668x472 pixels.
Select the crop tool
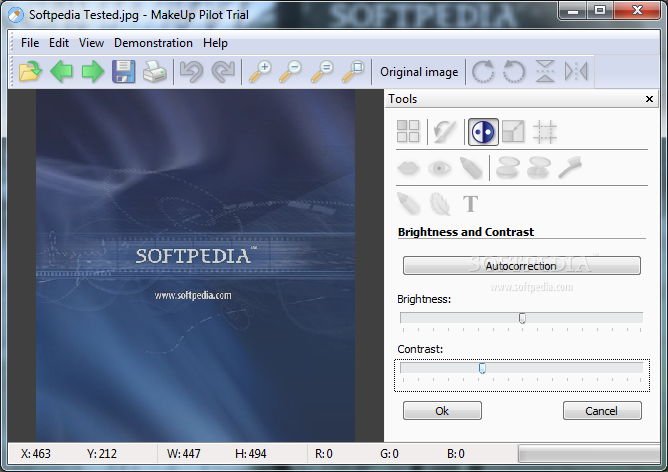point(545,131)
